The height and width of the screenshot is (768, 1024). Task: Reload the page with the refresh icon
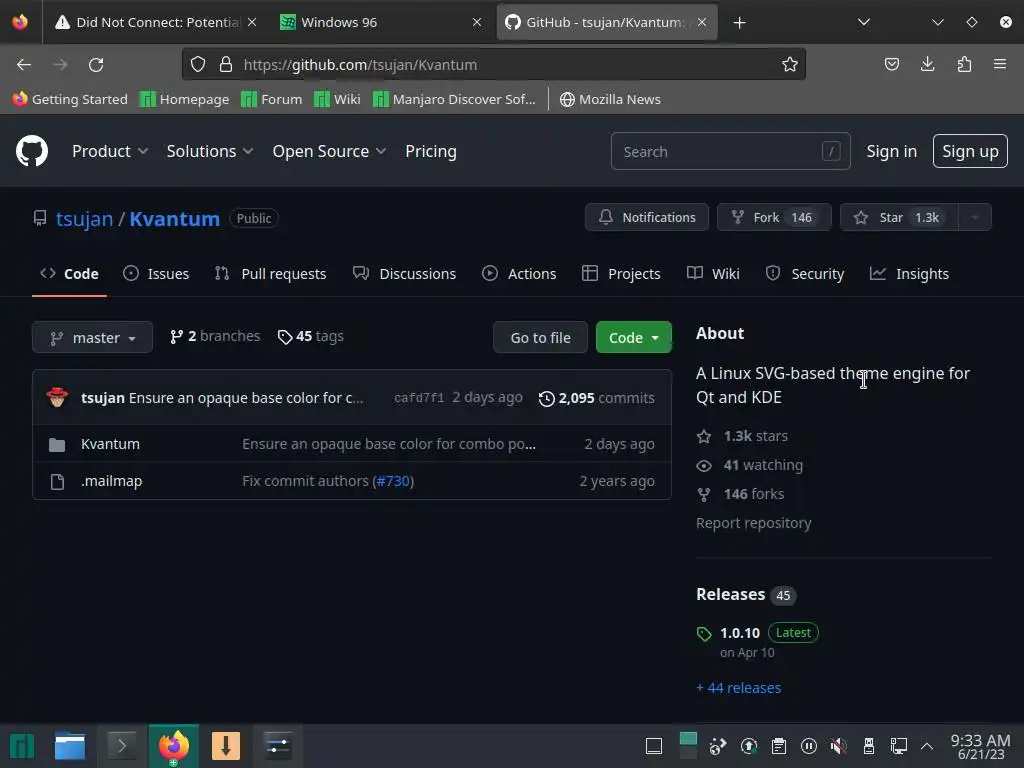point(96,65)
